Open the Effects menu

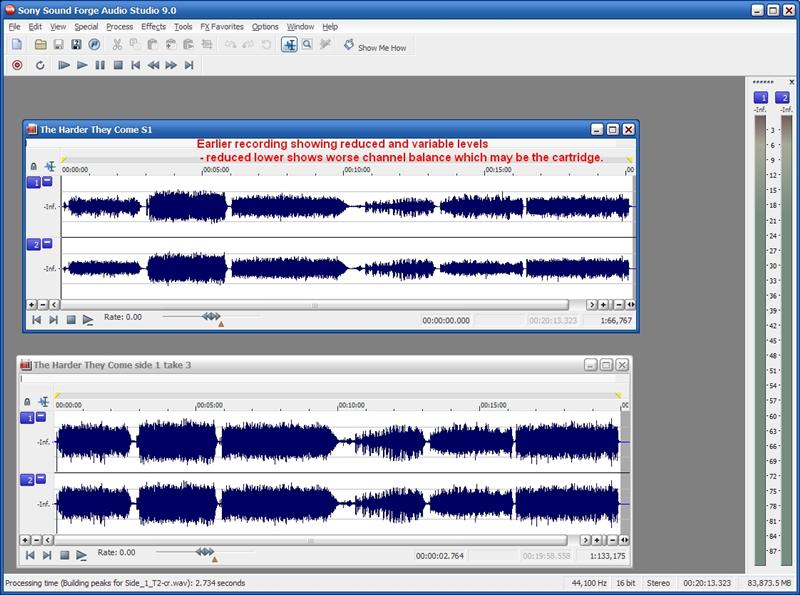pos(153,26)
